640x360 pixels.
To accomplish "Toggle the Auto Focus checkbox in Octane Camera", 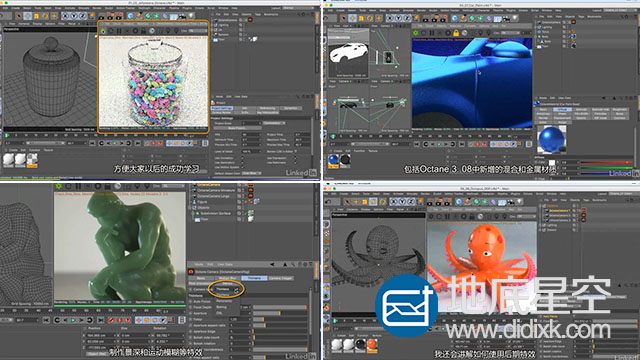I will click(x=191, y=302).
